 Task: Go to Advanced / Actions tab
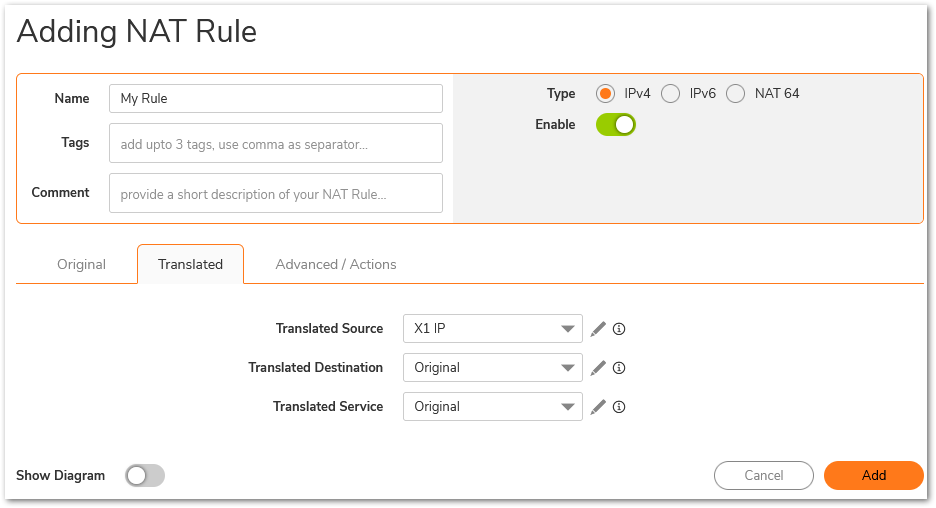(x=336, y=265)
